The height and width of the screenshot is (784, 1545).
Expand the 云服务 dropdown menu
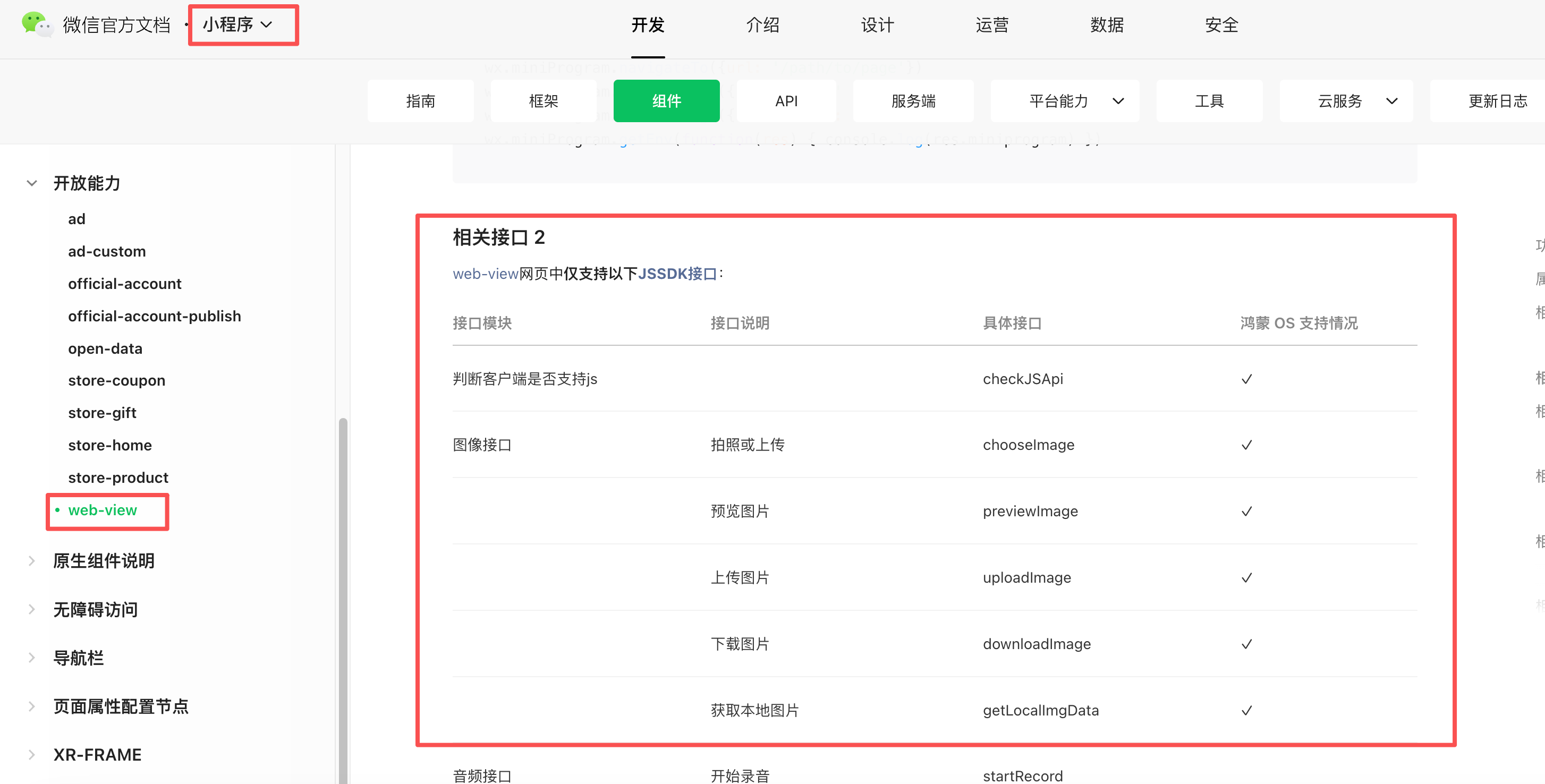click(1391, 101)
